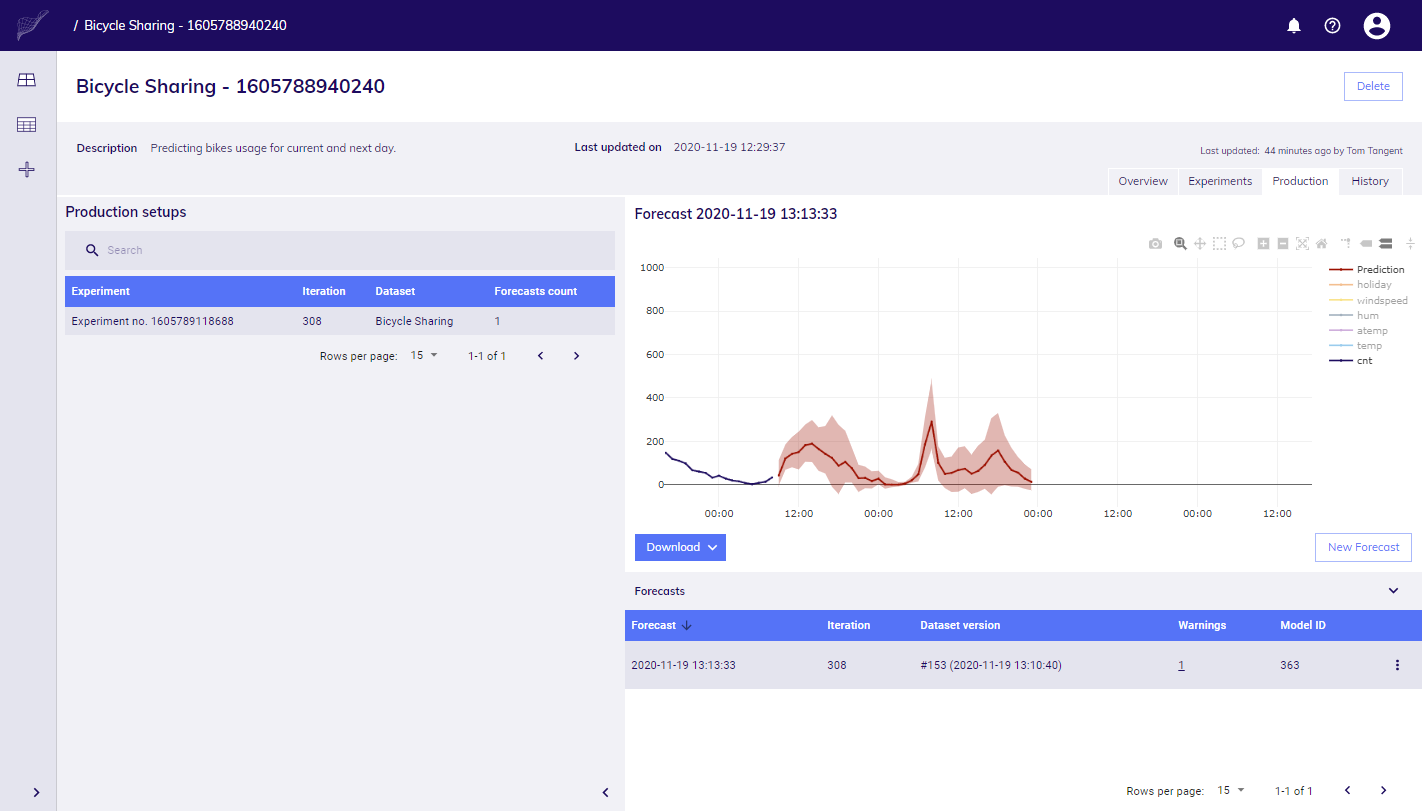Click Bicycle Sharing breadcrumb in top bar

[x=185, y=25]
